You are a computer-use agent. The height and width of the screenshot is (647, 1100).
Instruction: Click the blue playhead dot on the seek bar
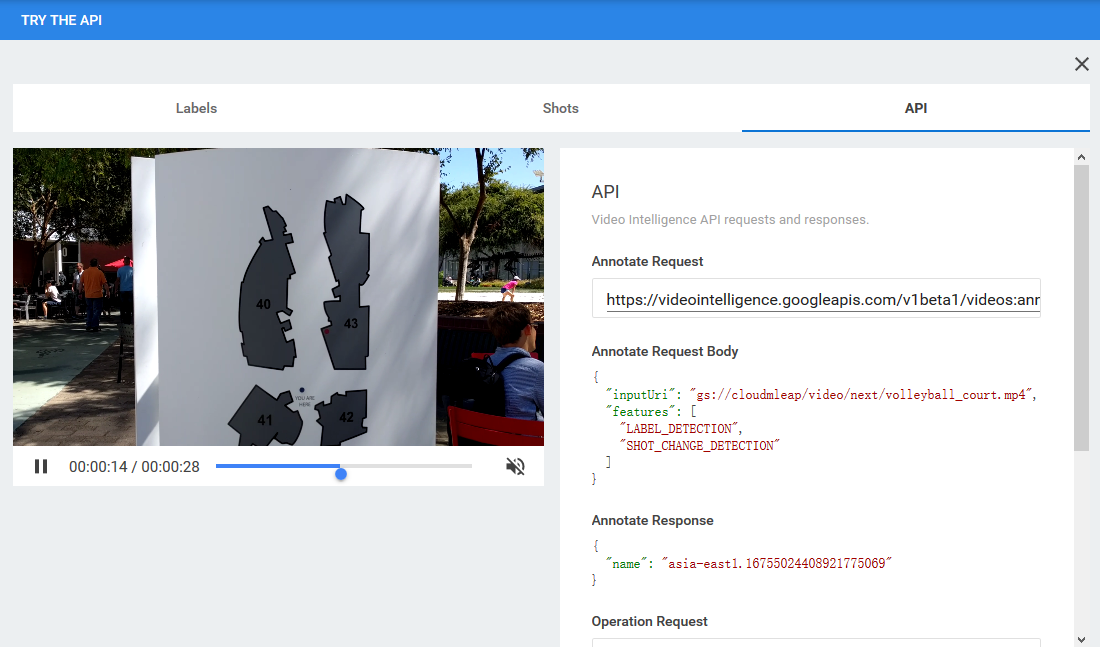click(341, 473)
